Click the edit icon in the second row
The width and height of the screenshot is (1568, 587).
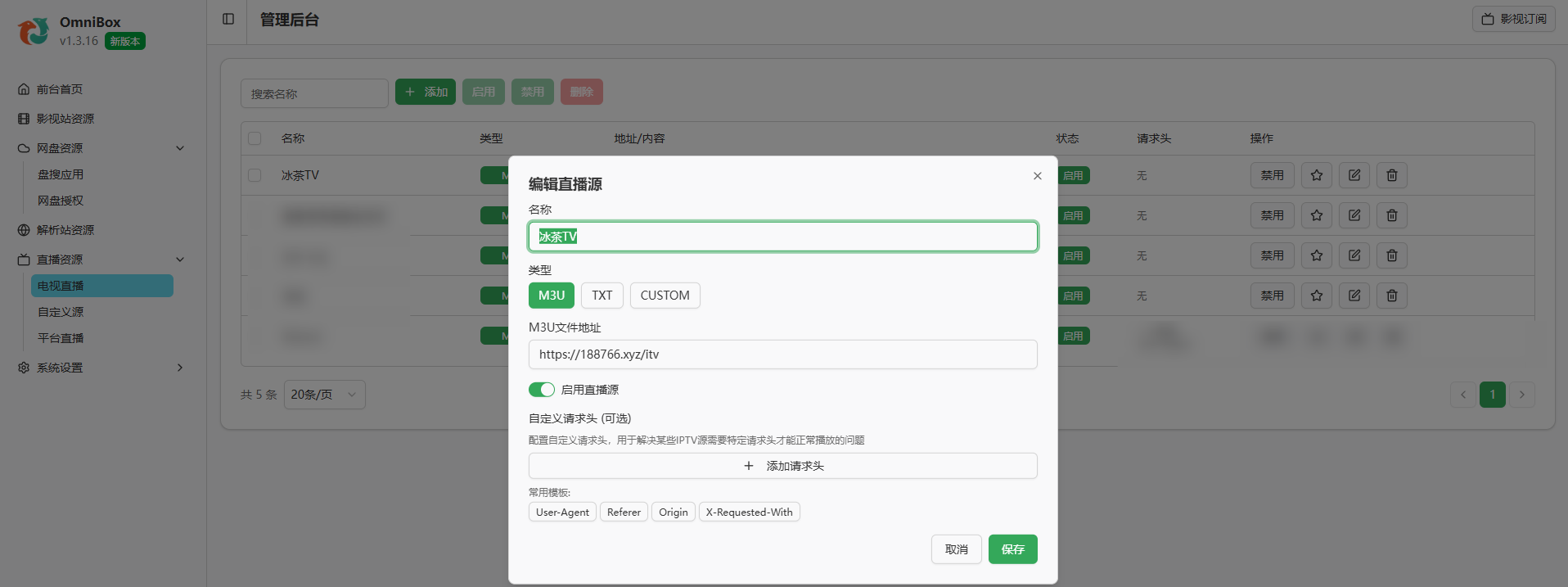click(1354, 215)
